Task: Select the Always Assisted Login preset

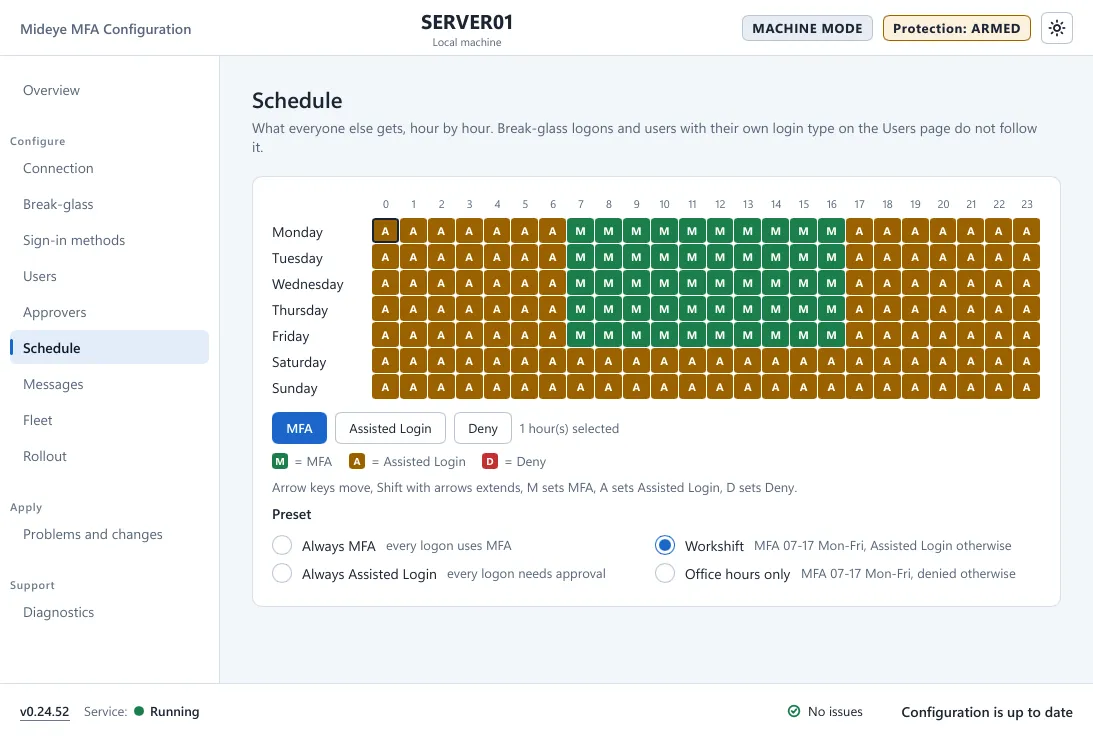Action: 282,573
